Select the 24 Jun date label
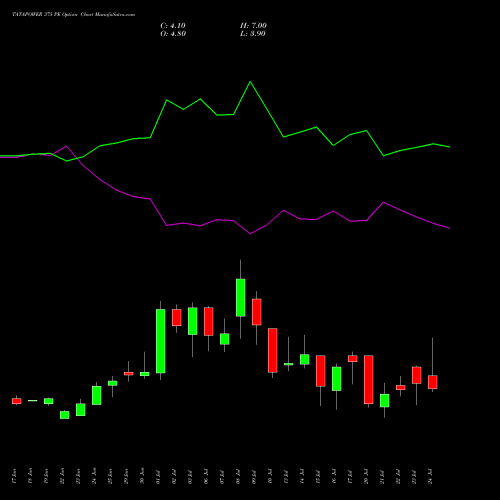The width and height of the screenshot is (500, 500). point(94,476)
